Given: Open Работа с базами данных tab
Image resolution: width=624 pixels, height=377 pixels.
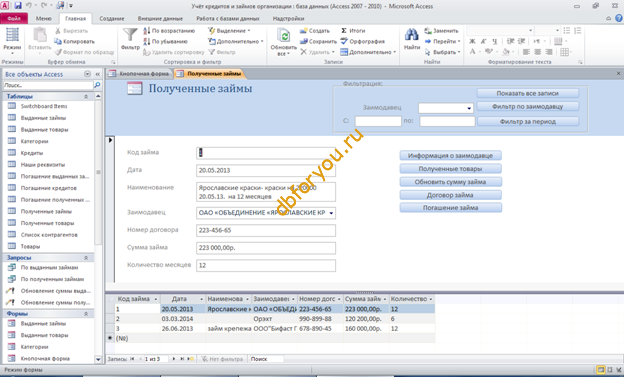Looking at the screenshot, I should (228, 19).
